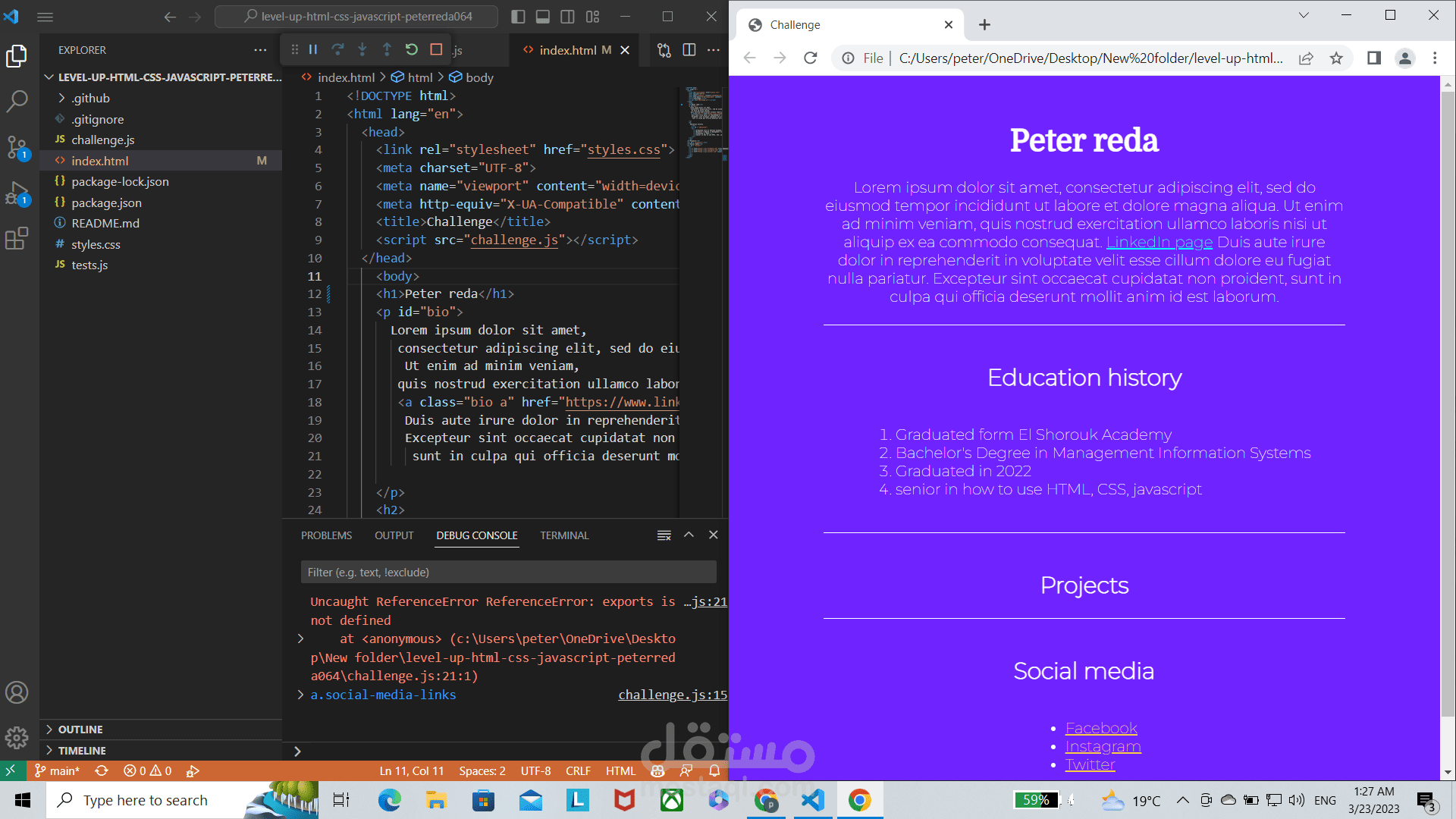Click the main* branch in status bar
Image resolution: width=1456 pixels, height=819 pixels.
click(x=58, y=770)
